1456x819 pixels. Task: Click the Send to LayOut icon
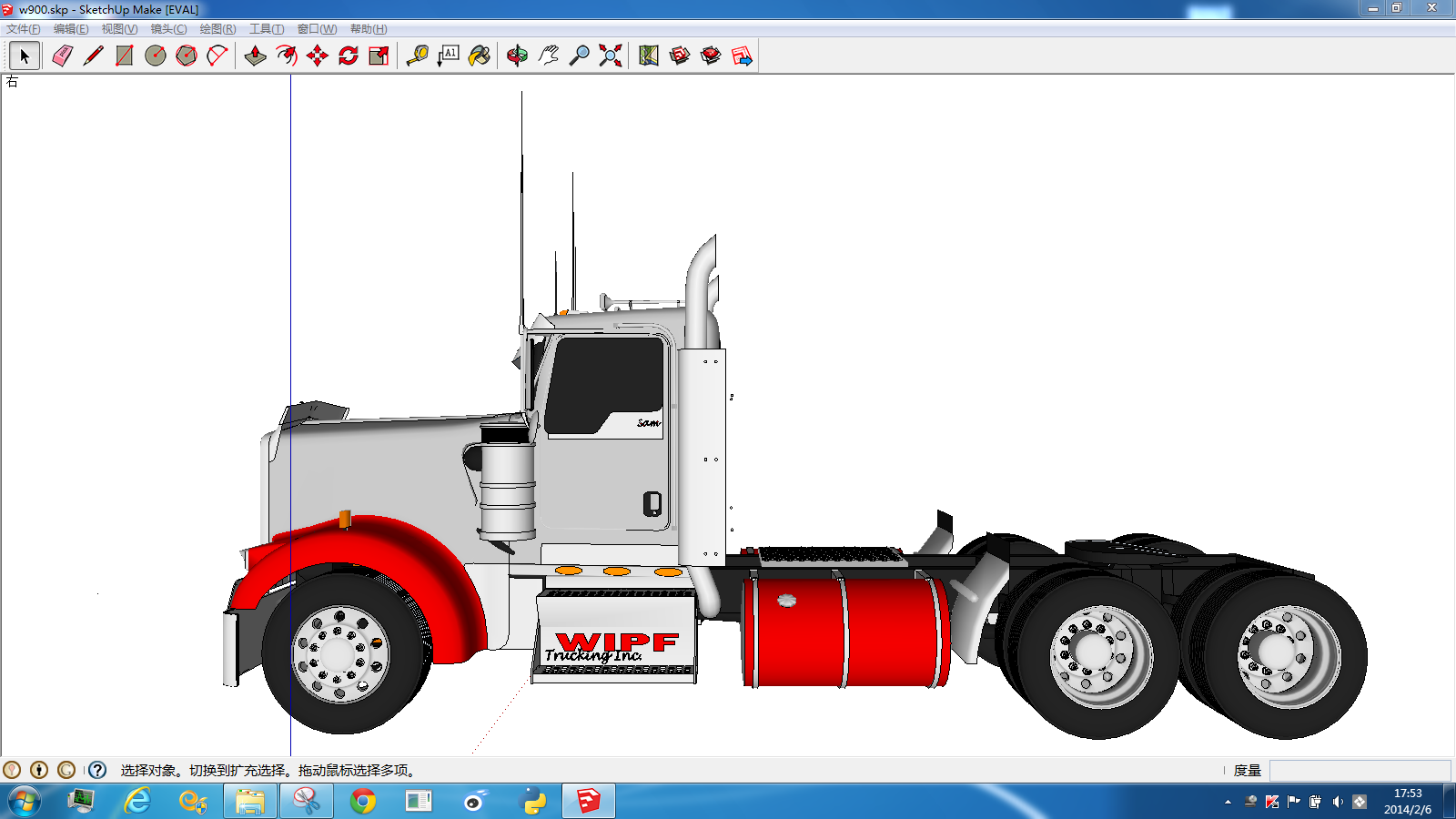(x=742, y=56)
